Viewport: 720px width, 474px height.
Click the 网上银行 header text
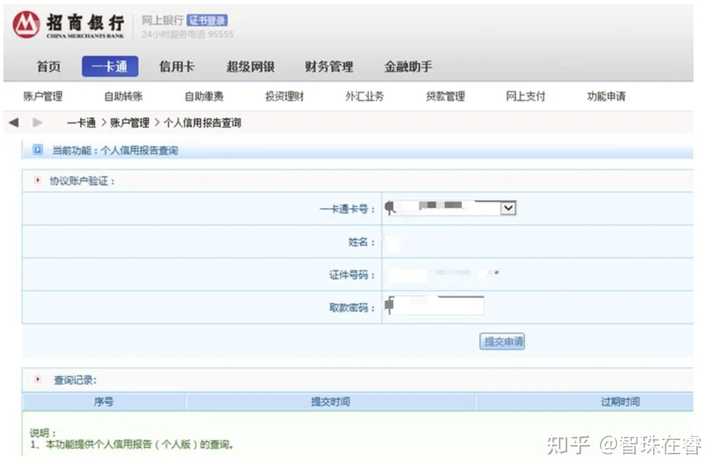coord(163,20)
